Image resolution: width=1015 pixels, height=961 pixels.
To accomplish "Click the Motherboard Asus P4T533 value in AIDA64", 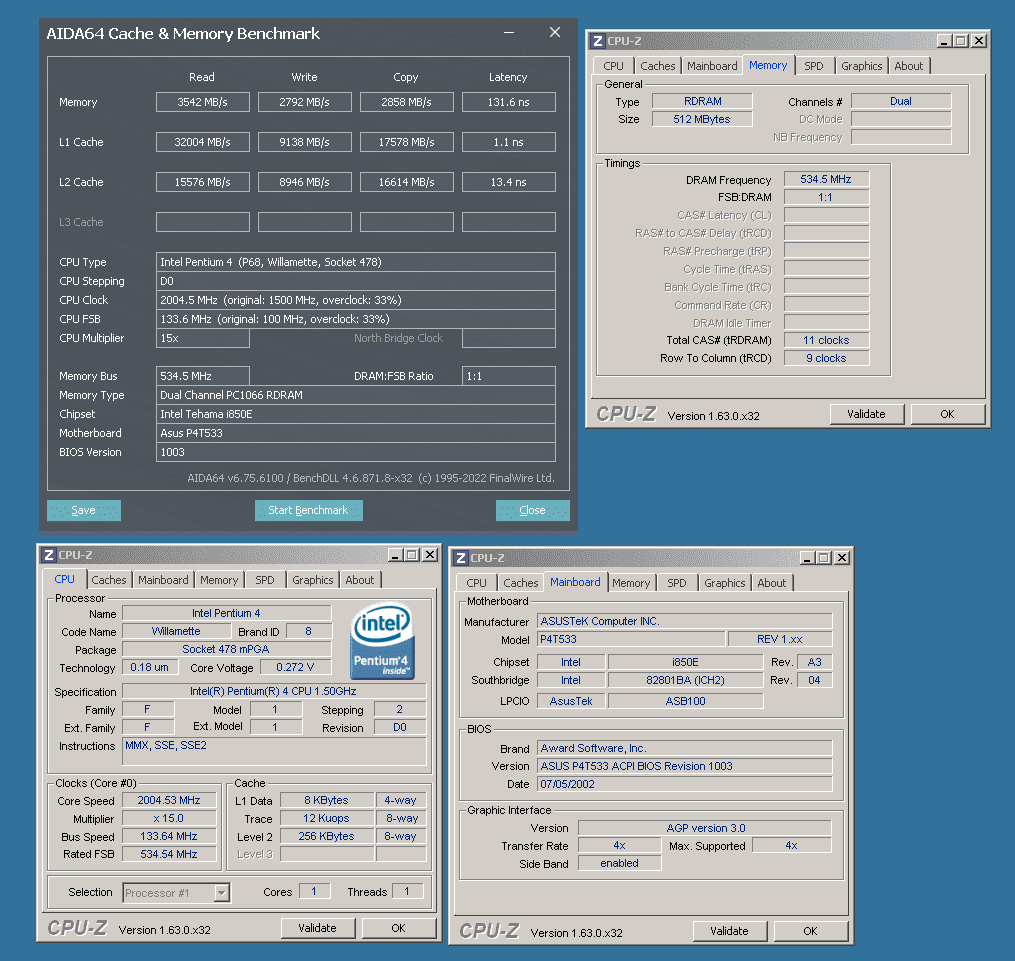I will pos(355,434).
